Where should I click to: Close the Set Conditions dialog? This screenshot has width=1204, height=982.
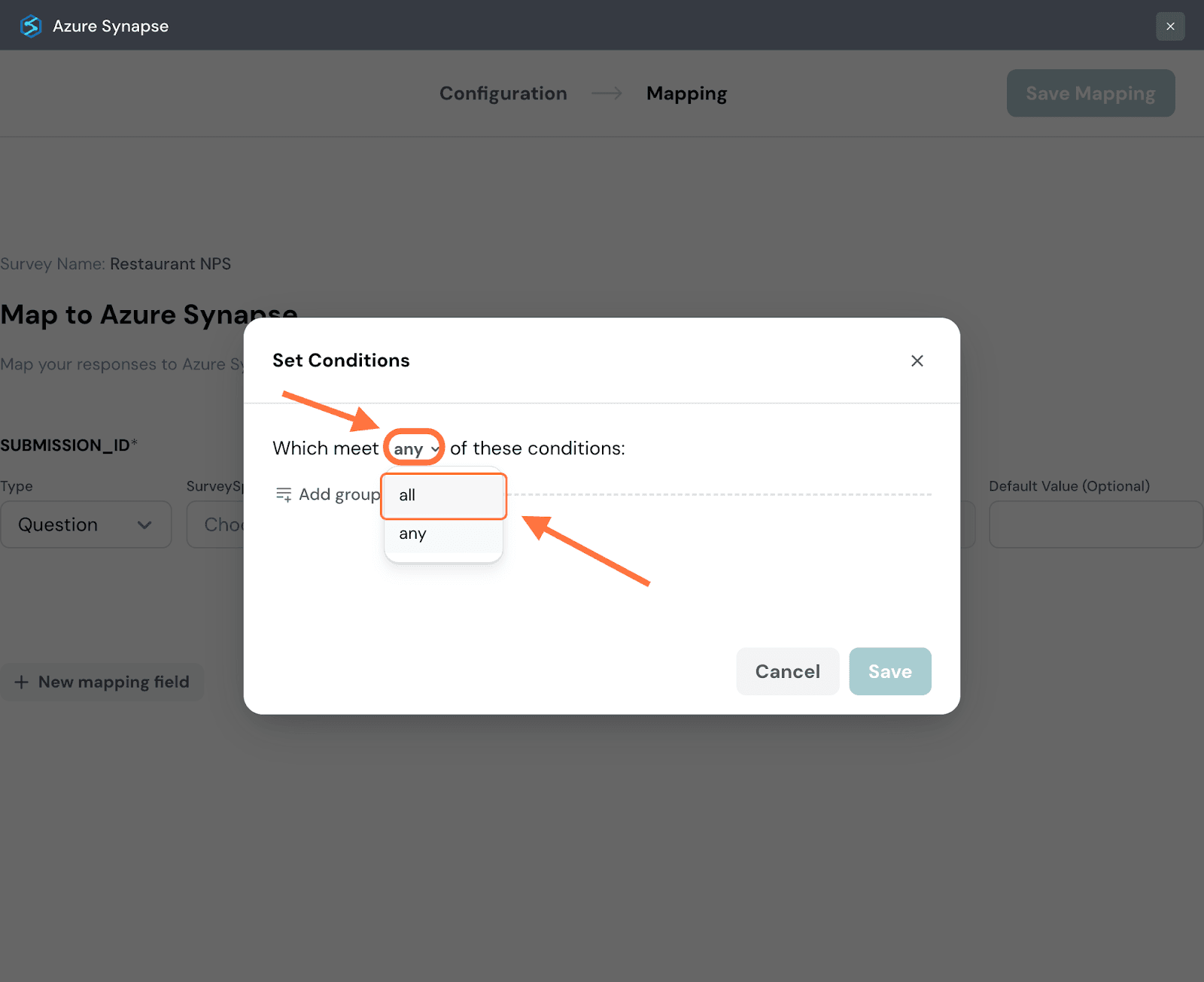(917, 361)
